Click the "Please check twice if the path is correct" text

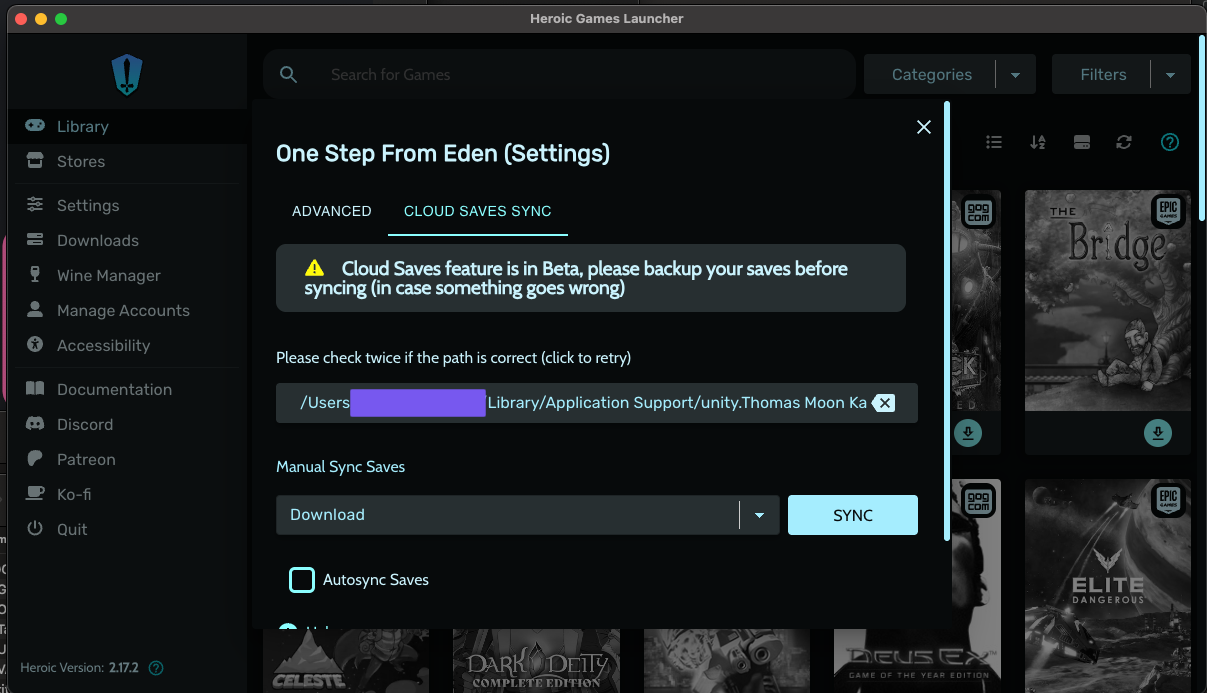pyautogui.click(x=453, y=357)
